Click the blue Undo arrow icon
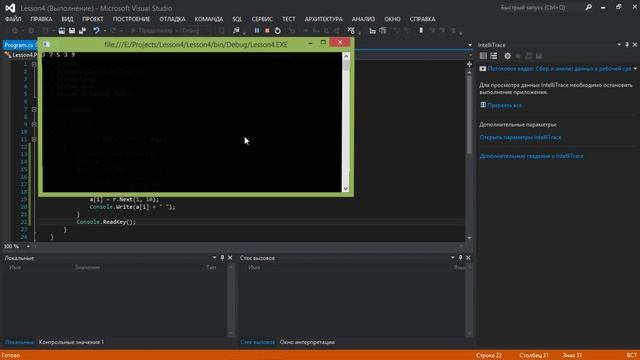640x360 pixels. click(x=96, y=30)
